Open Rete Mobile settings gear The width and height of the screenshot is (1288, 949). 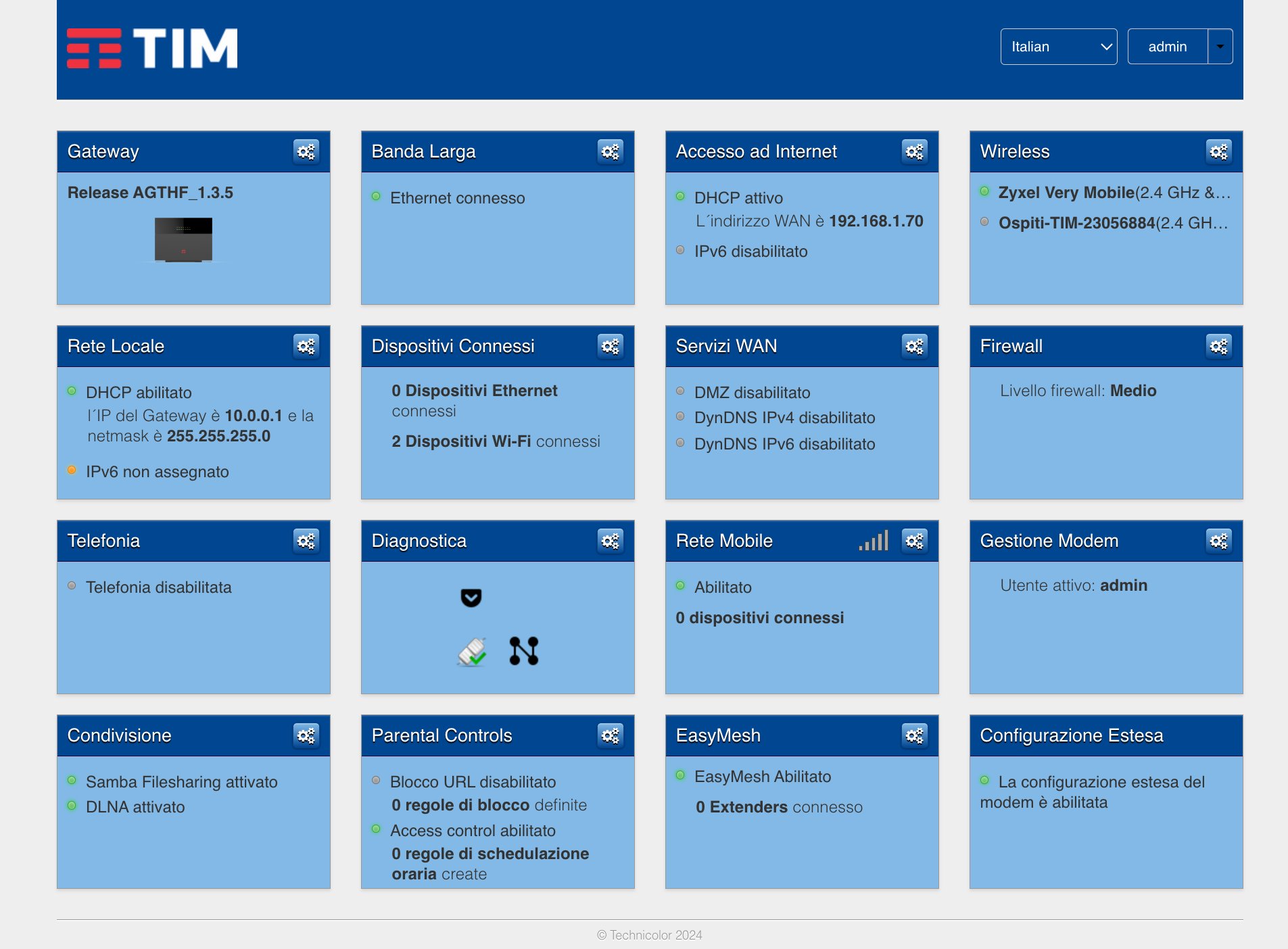coord(915,541)
